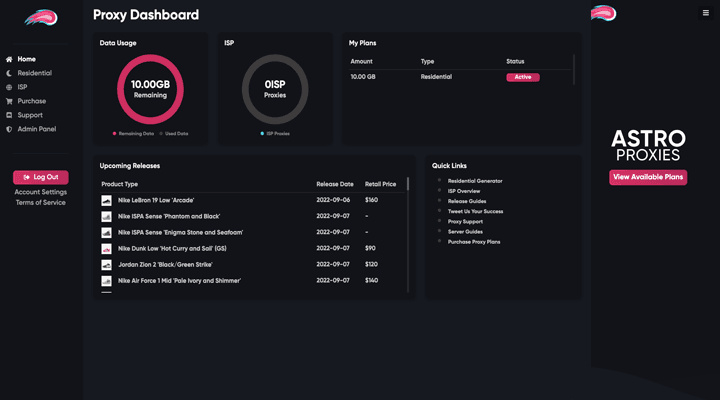
Task: Open Account Settings link
Action: coord(41,192)
